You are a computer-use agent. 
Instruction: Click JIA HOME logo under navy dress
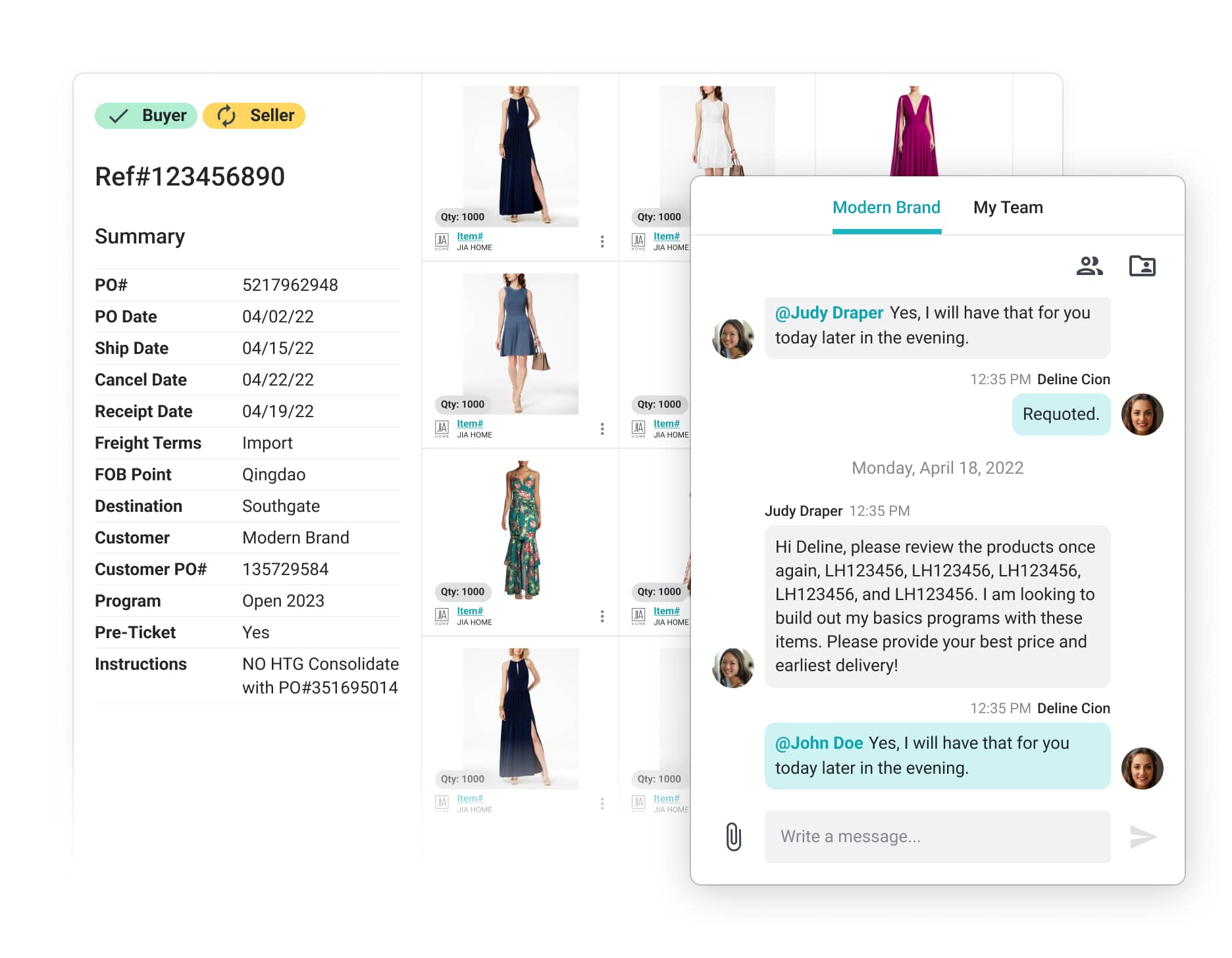(442, 241)
